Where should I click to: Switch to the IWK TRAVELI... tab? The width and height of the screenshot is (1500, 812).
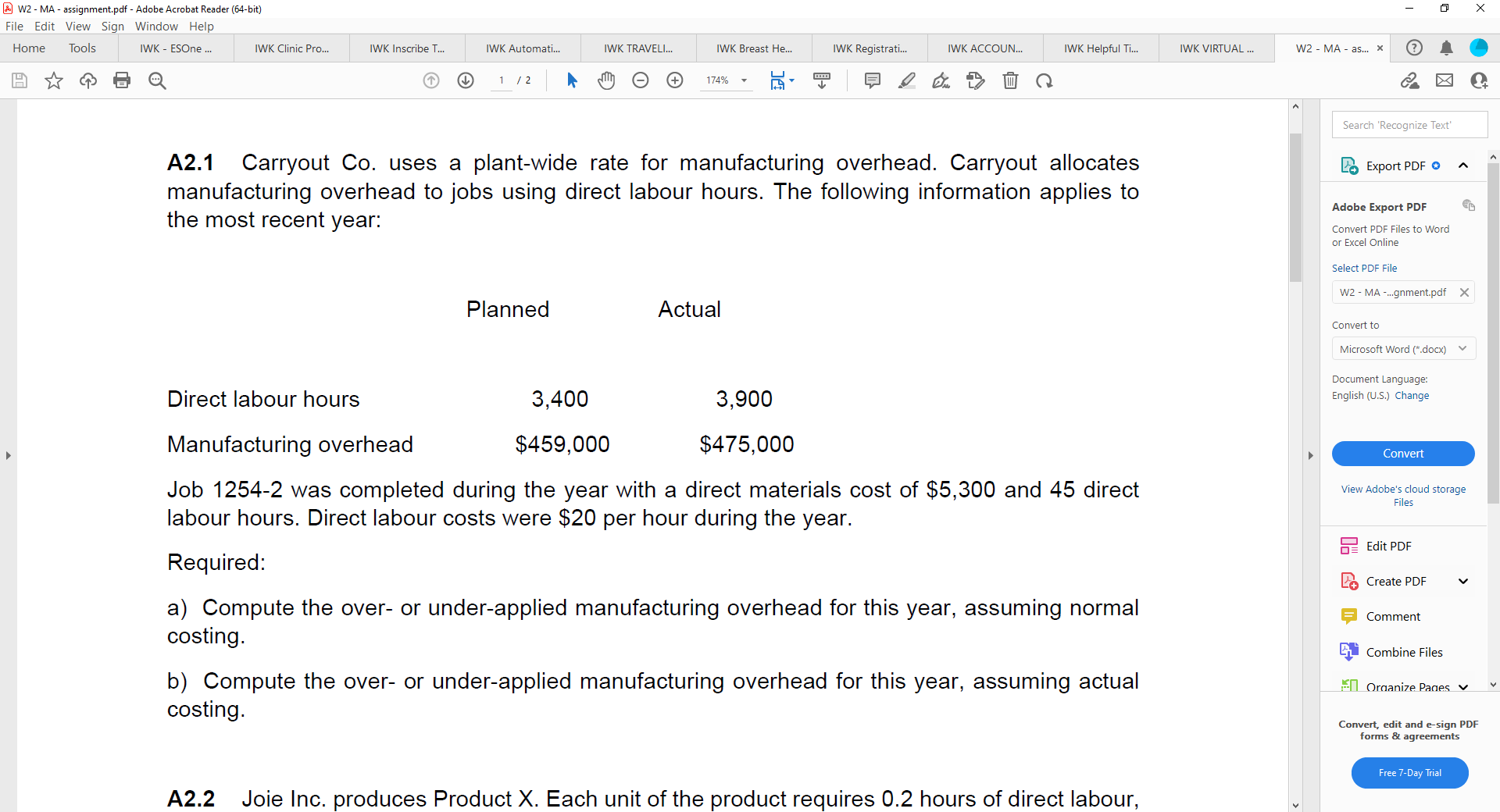pos(638,48)
